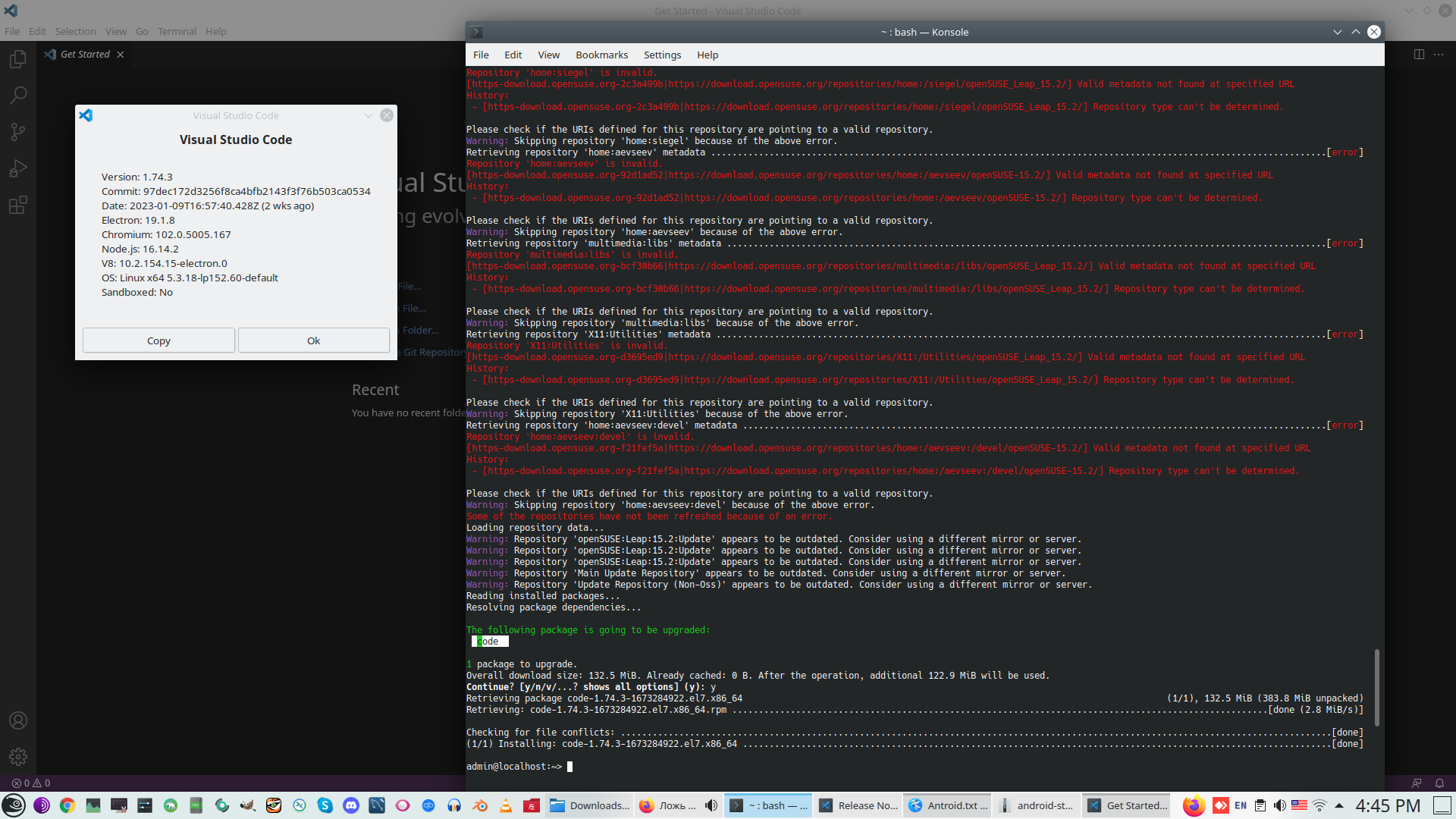The width and height of the screenshot is (1456, 819).
Task: Expand the hidden system tray icons arrow
Action: [1339, 805]
